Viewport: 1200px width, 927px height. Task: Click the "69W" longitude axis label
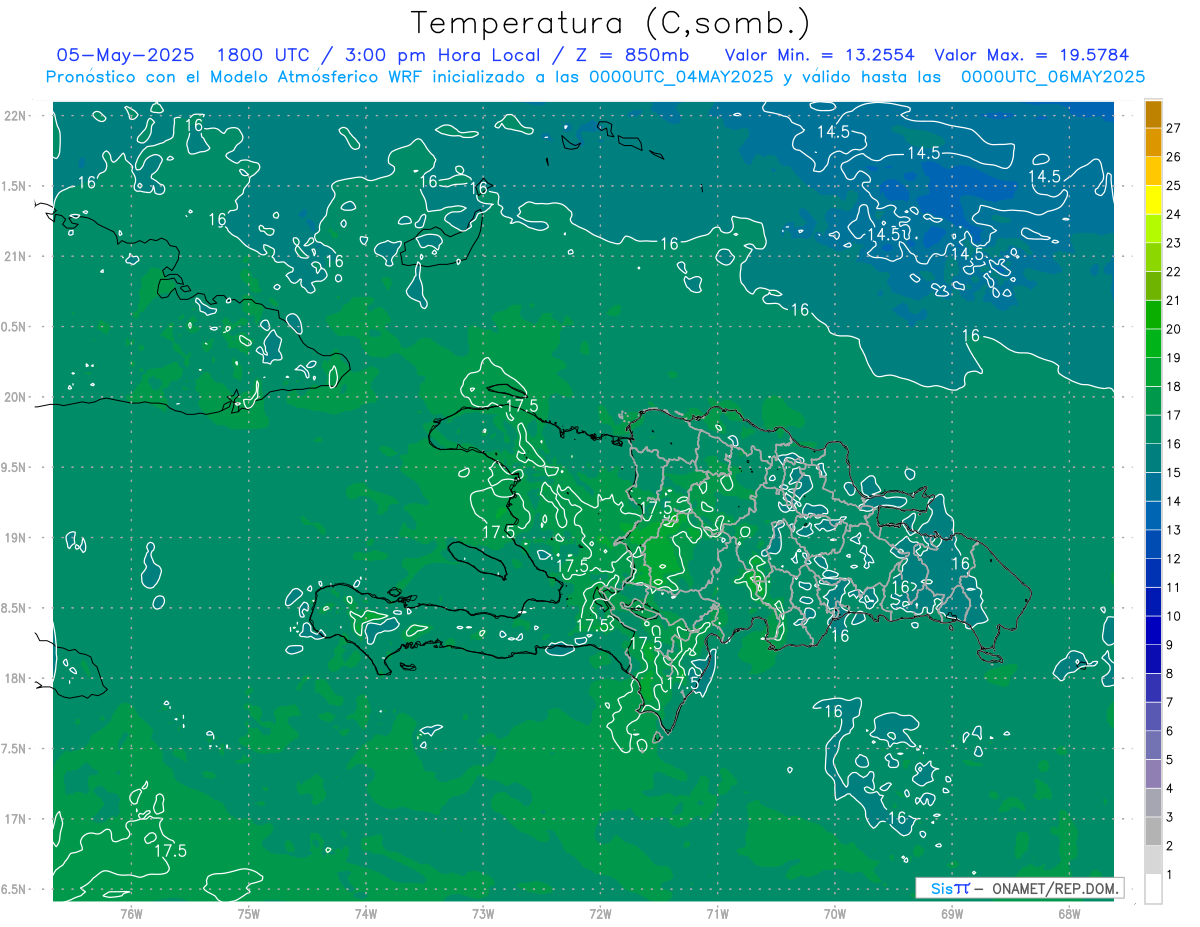pos(951,913)
